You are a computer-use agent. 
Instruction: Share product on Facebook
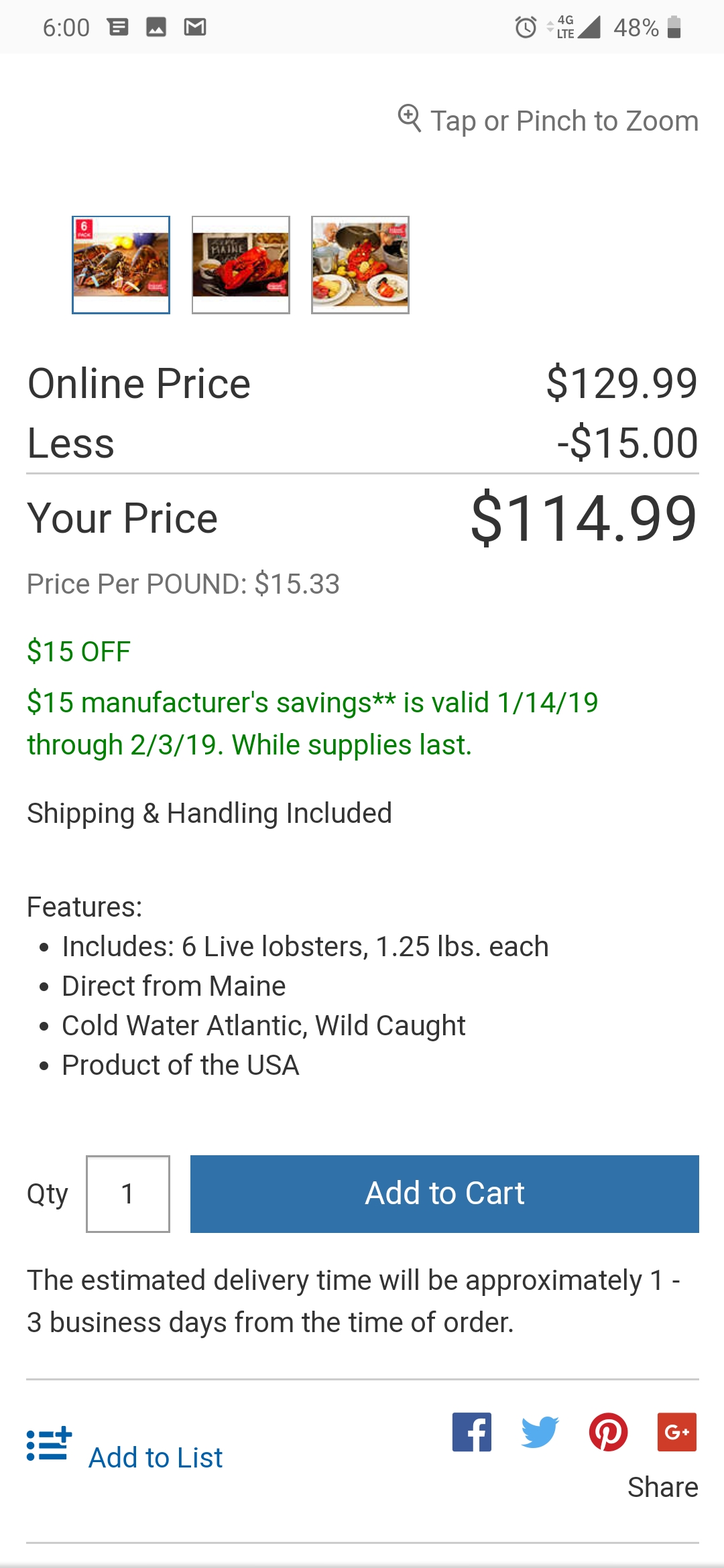tap(471, 1432)
